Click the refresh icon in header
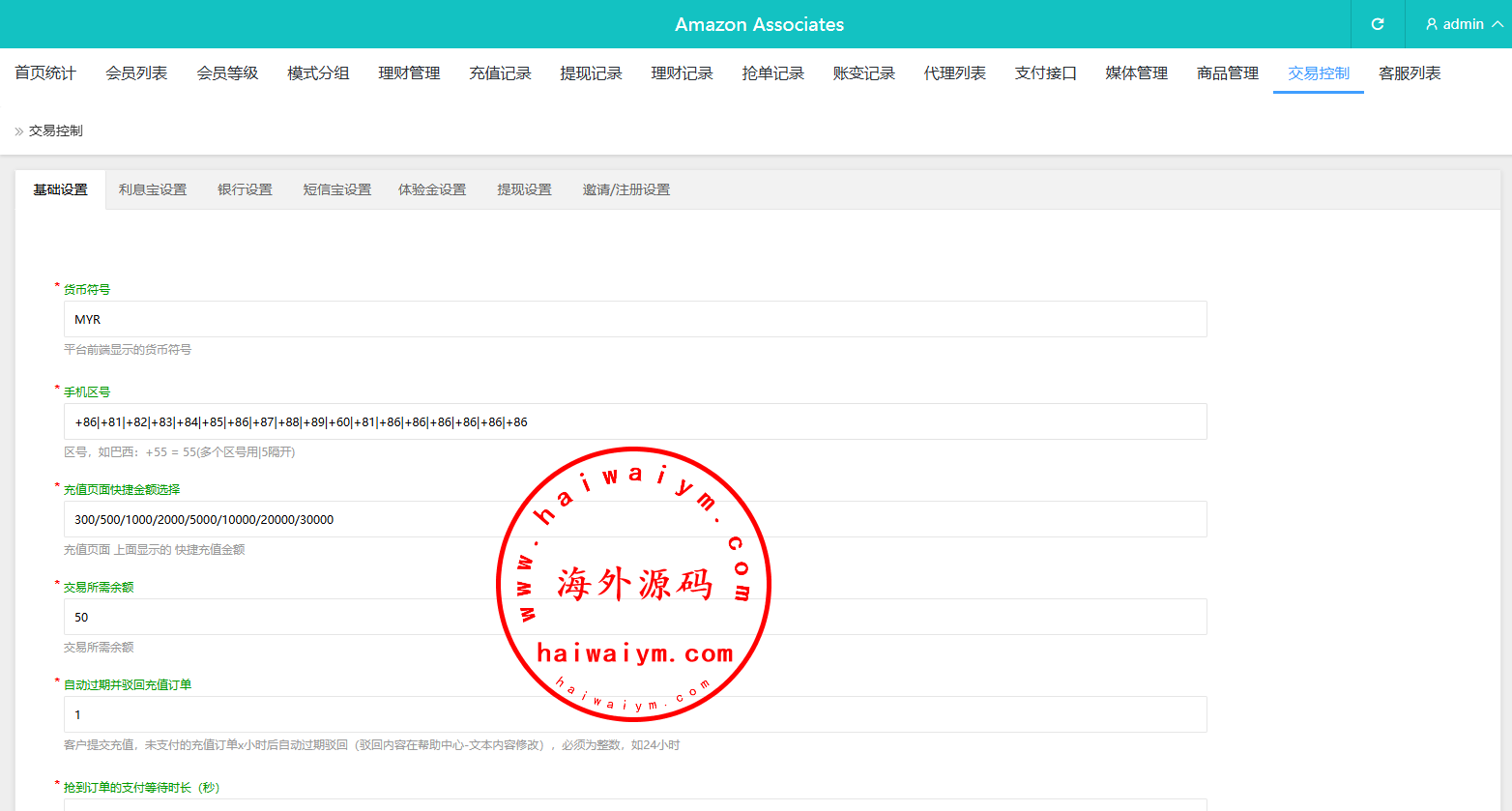The height and width of the screenshot is (811, 1512). (1378, 24)
